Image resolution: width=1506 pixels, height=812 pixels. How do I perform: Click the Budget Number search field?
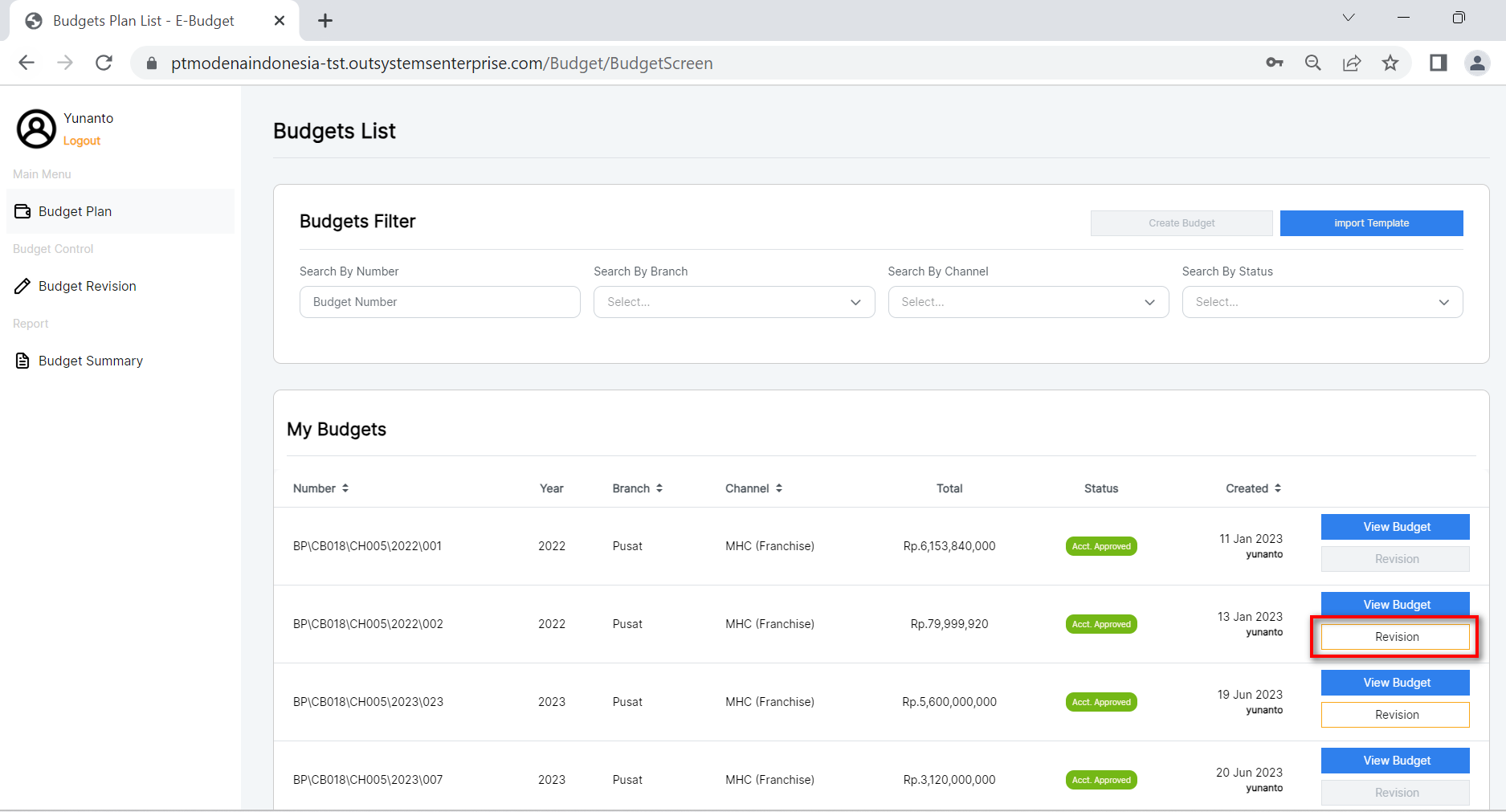pos(439,302)
